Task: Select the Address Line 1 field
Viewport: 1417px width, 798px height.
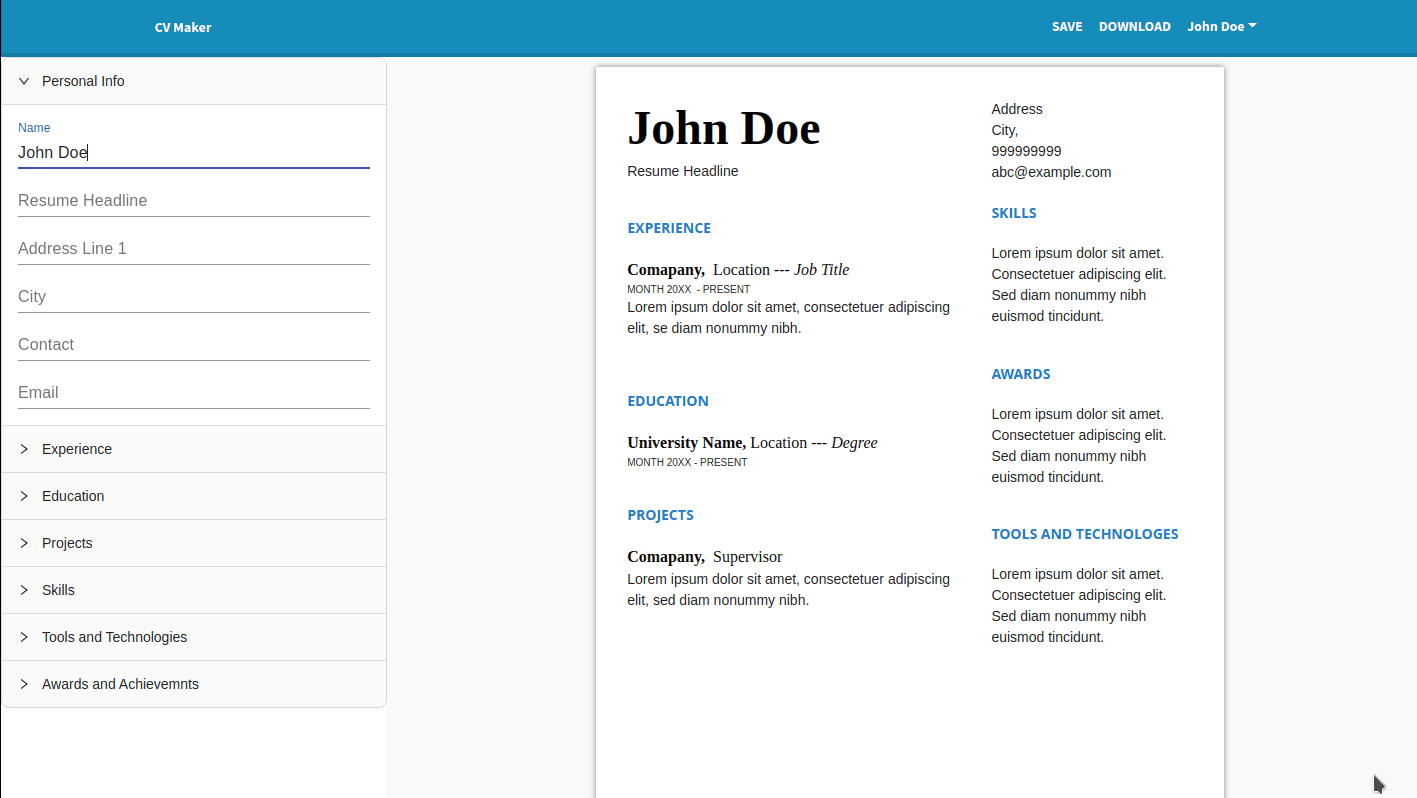Action: point(193,249)
